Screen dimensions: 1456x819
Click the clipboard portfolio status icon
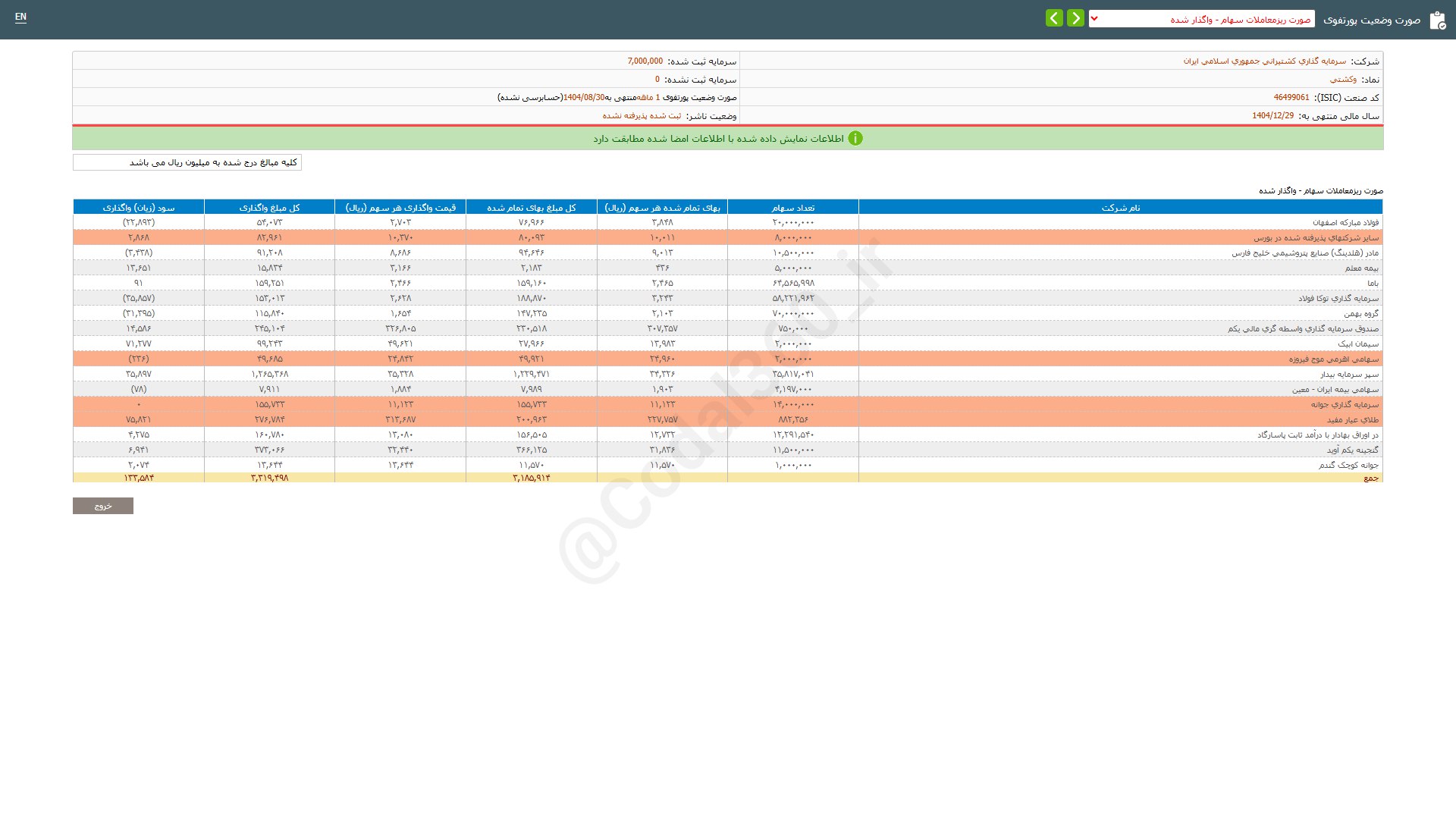pyautogui.click(x=1437, y=20)
